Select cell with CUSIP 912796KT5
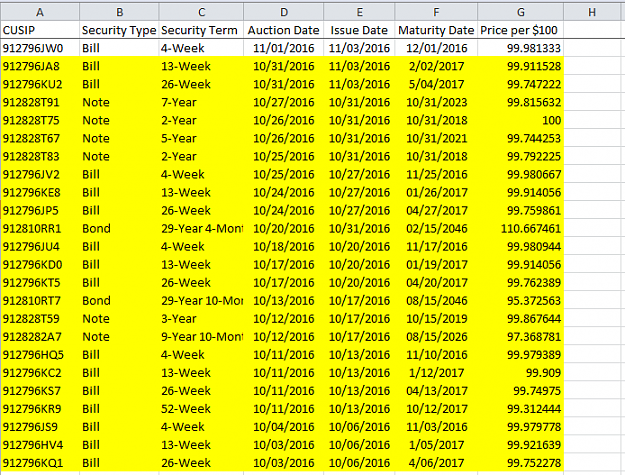This screenshot has height=475, width=625. click(x=40, y=283)
